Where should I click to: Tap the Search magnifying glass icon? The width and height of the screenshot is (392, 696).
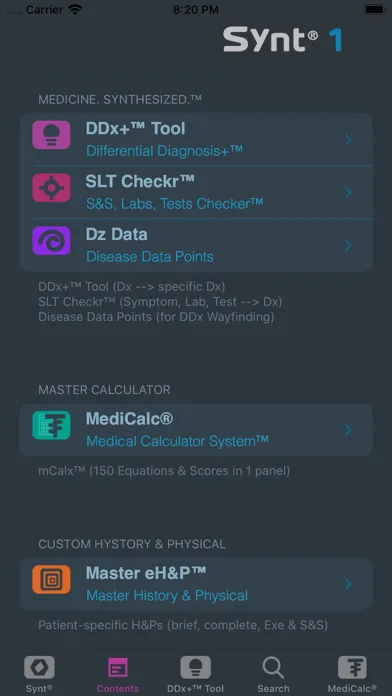273,668
